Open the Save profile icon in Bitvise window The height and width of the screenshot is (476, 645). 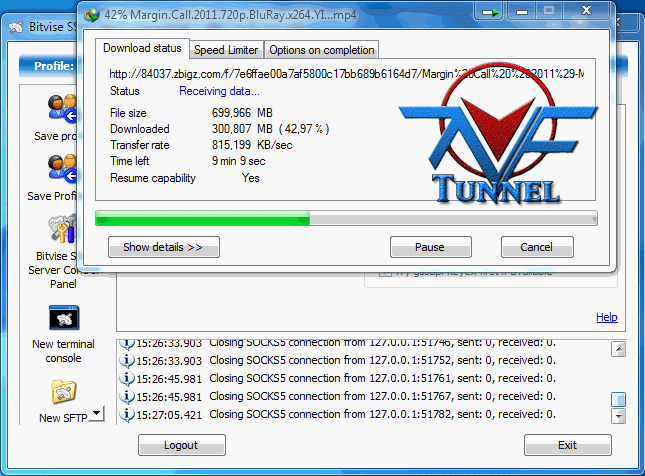pos(63,109)
